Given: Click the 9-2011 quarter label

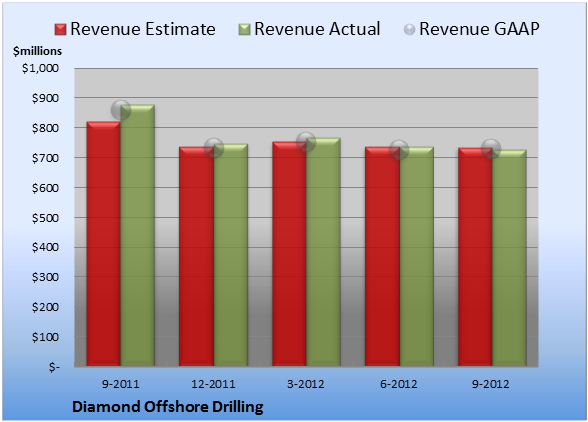Looking at the screenshot, I should [x=121, y=384].
